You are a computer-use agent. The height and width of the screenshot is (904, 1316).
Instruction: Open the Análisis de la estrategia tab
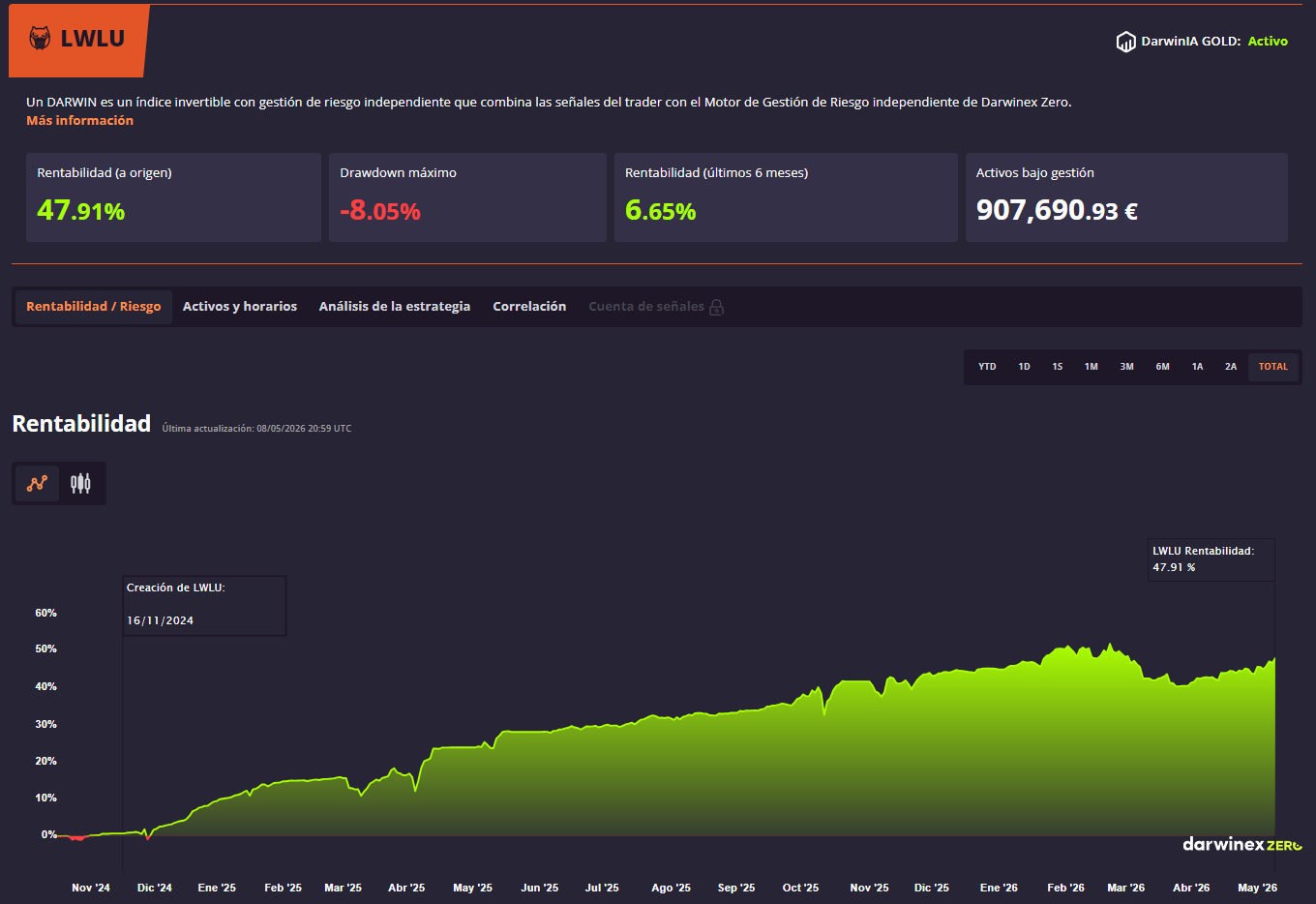coord(395,307)
